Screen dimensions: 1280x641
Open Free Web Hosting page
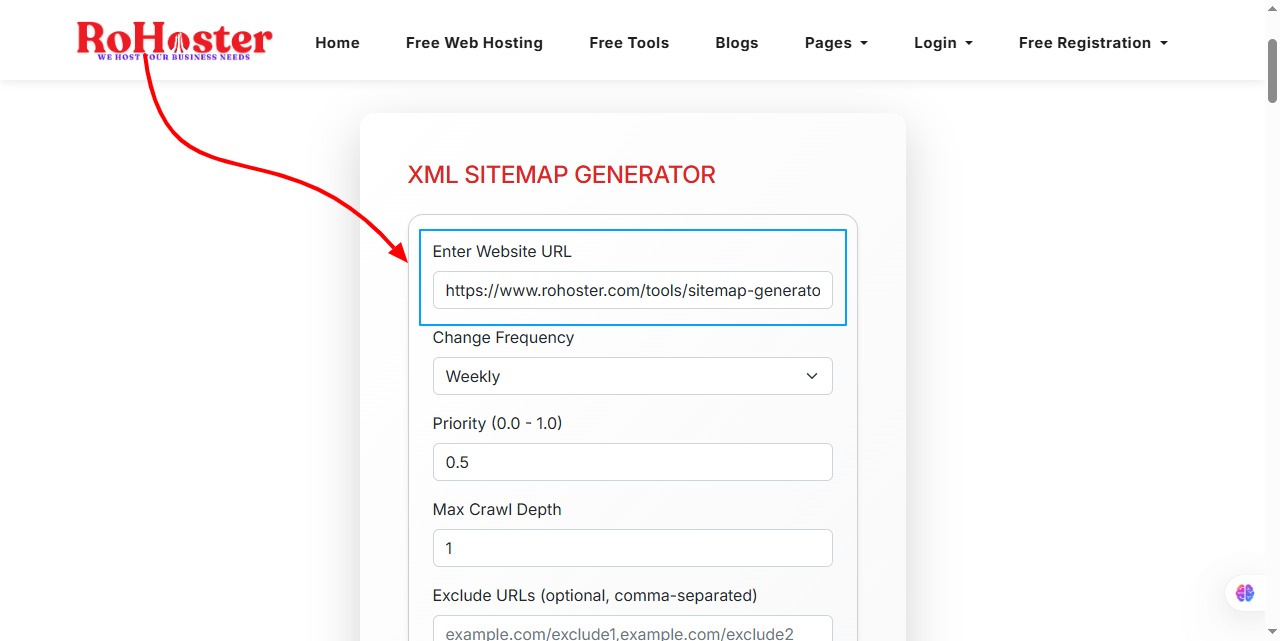pos(474,43)
